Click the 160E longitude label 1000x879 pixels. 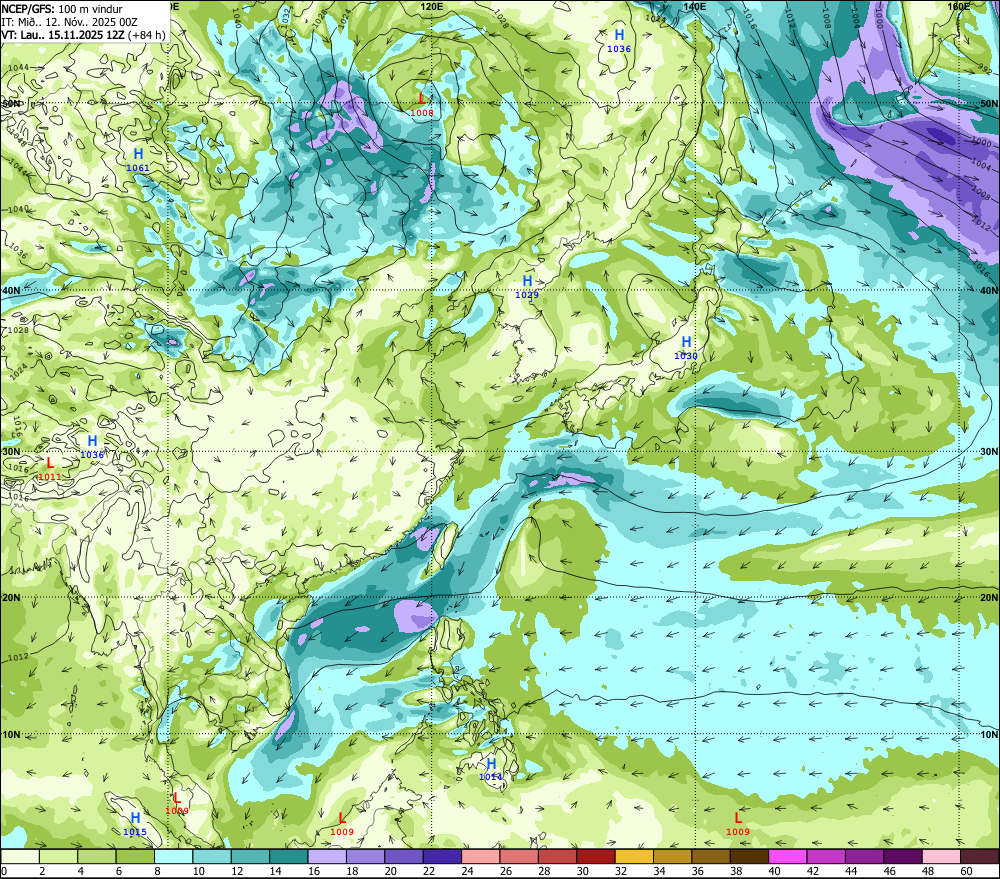pos(959,6)
